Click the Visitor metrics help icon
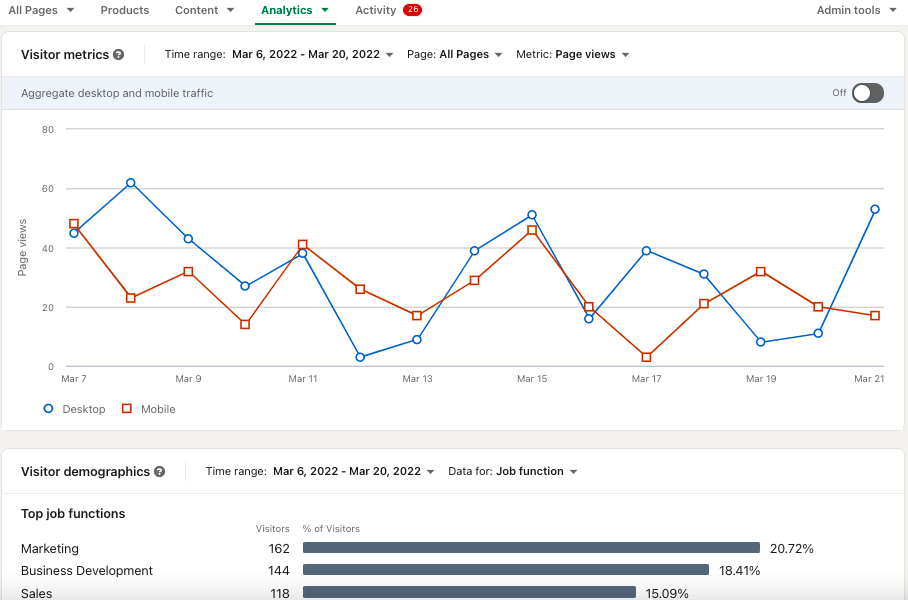Image resolution: width=908 pixels, height=600 pixels. coord(119,54)
